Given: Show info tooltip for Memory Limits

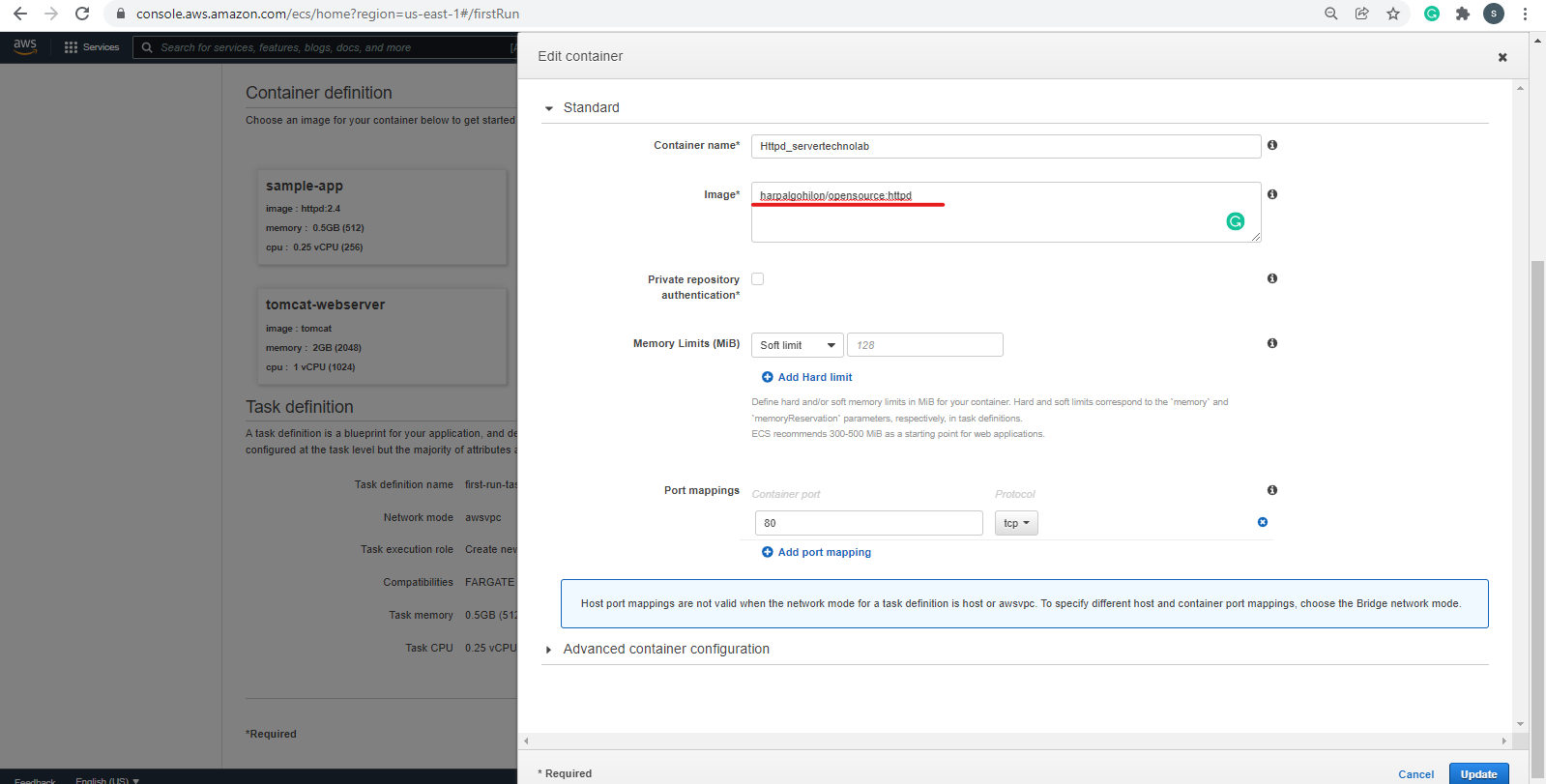Looking at the screenshot, I should [x=1272, y=343].
